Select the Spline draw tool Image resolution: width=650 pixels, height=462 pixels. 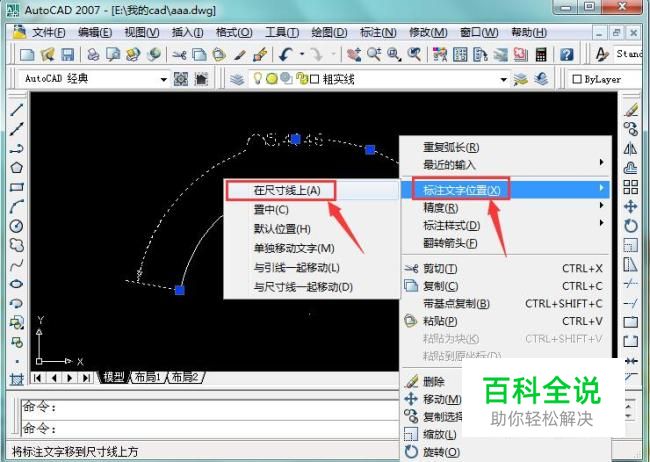[17, 264]
